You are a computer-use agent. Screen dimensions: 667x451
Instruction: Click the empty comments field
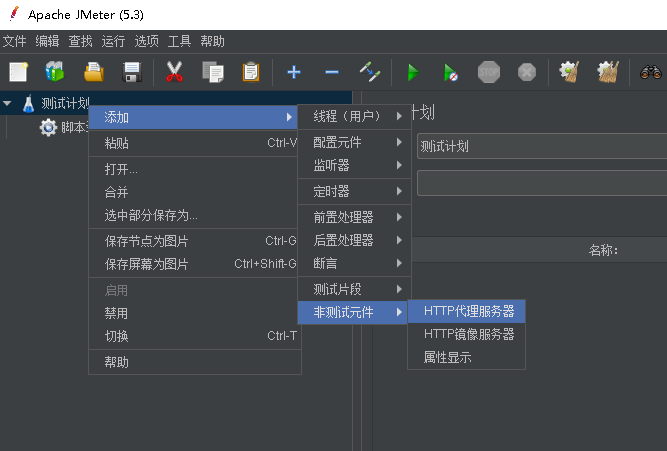(542, 183)
